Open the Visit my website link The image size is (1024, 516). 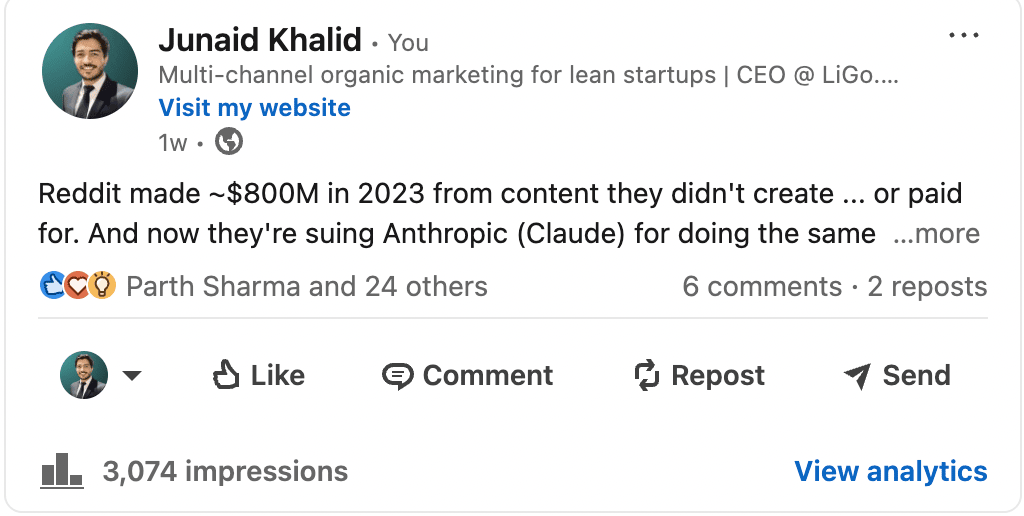[x=255, y=108]
